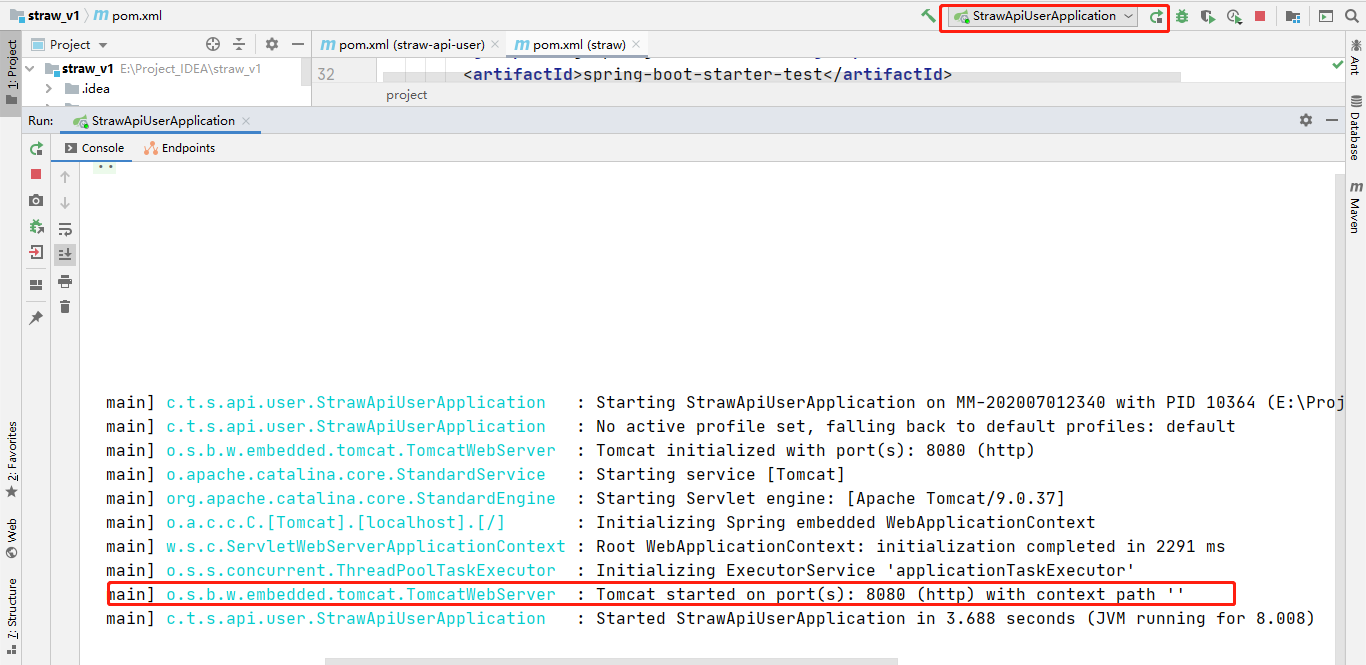Attach debugger using the Run panel bug icon
This screenshot has height=665, width=1366.
click(x=36, y=226)
